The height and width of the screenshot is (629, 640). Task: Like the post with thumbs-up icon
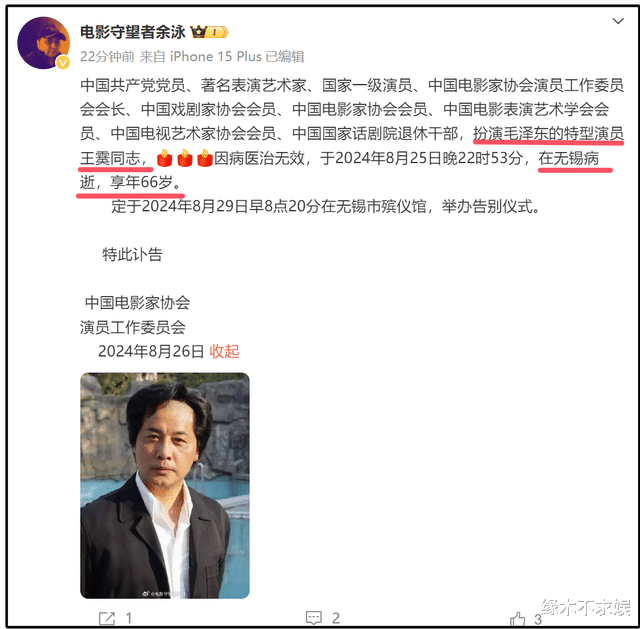(517, 619)
